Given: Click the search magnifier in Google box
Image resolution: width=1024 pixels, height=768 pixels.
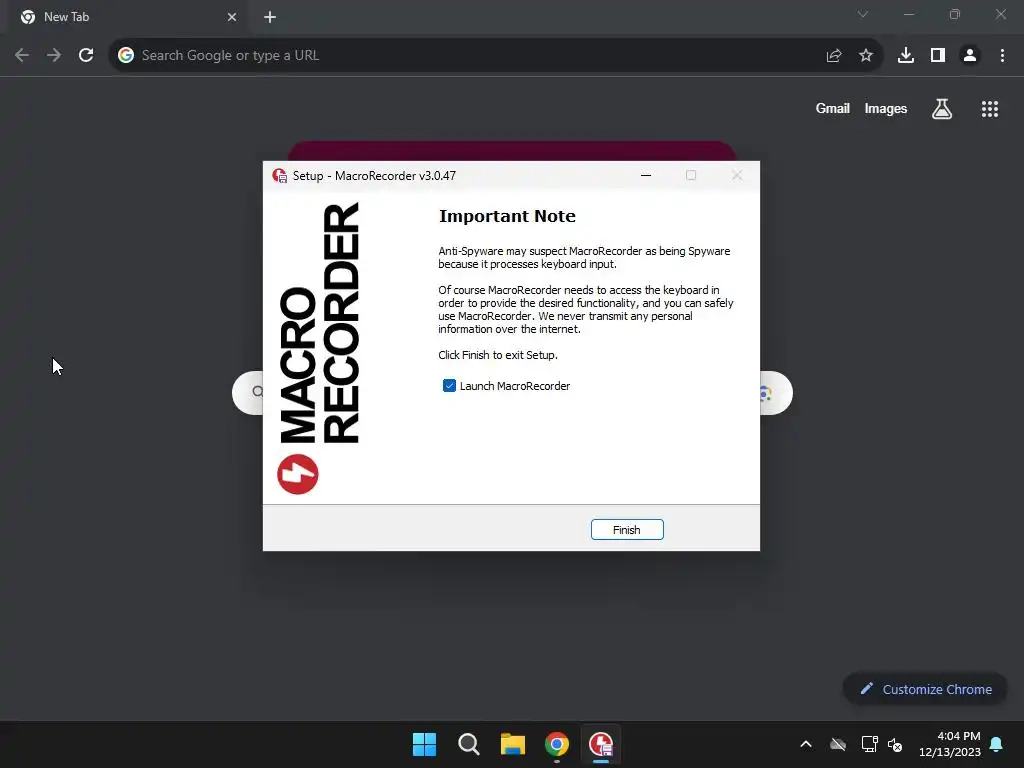Looking at the screenshot, I should coord(258,392).
